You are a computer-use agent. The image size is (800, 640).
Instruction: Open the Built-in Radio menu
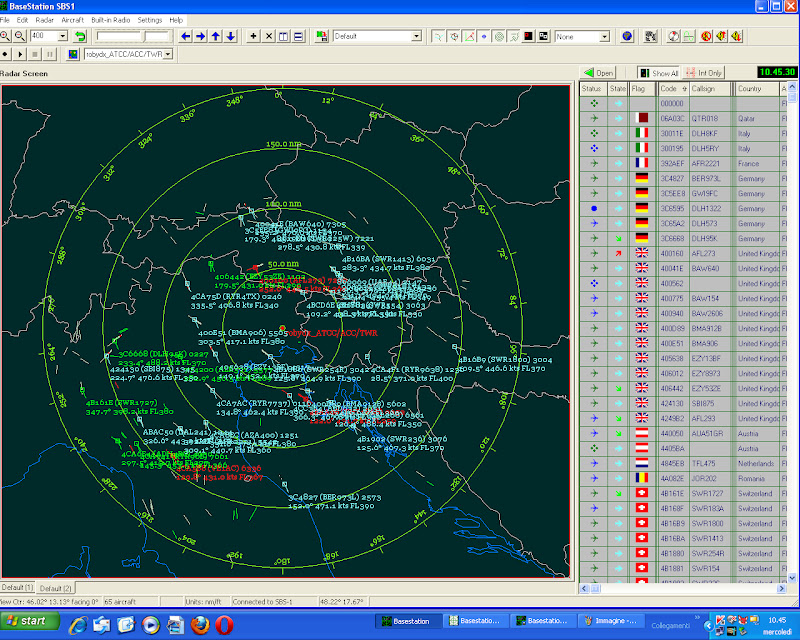pos(110,19)
